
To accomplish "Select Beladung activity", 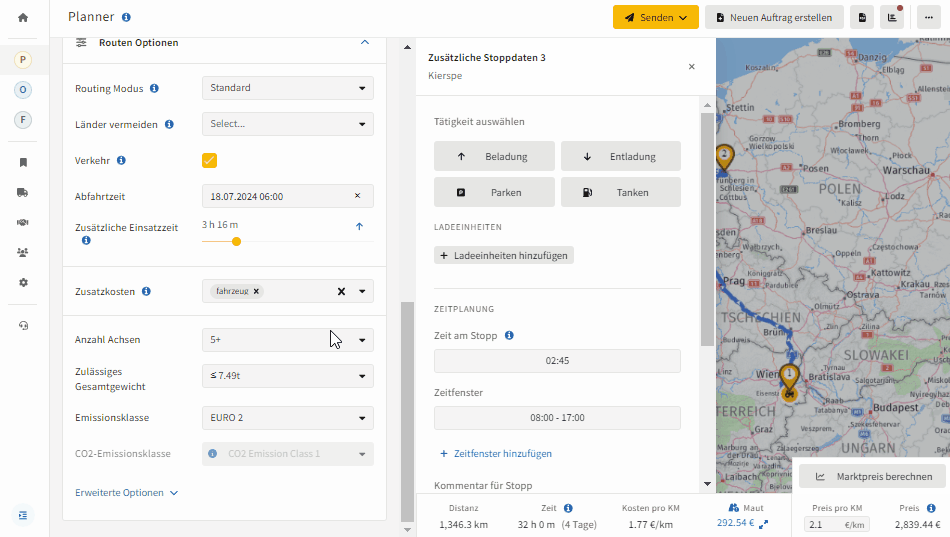I will pyautogui.click(x=494, y=156).
